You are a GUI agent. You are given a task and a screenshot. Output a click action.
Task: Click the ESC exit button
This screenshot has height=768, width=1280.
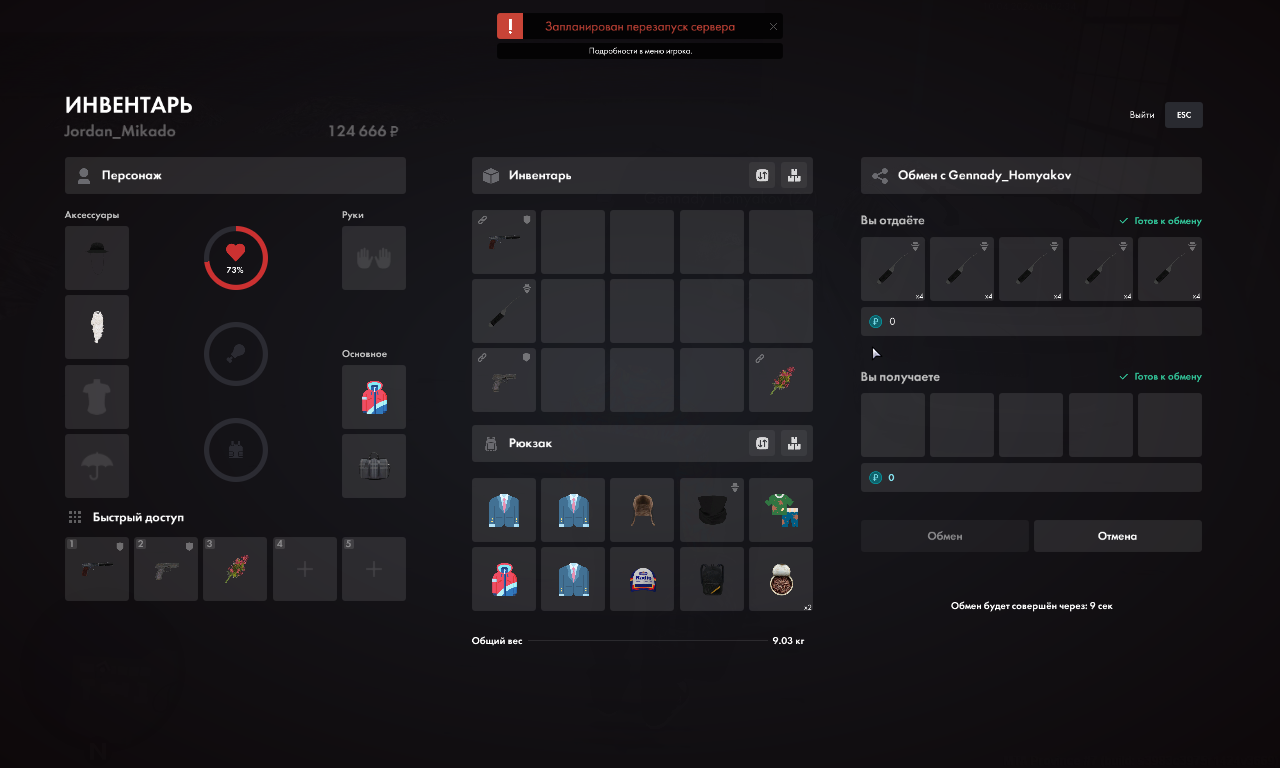point(1184,115)
